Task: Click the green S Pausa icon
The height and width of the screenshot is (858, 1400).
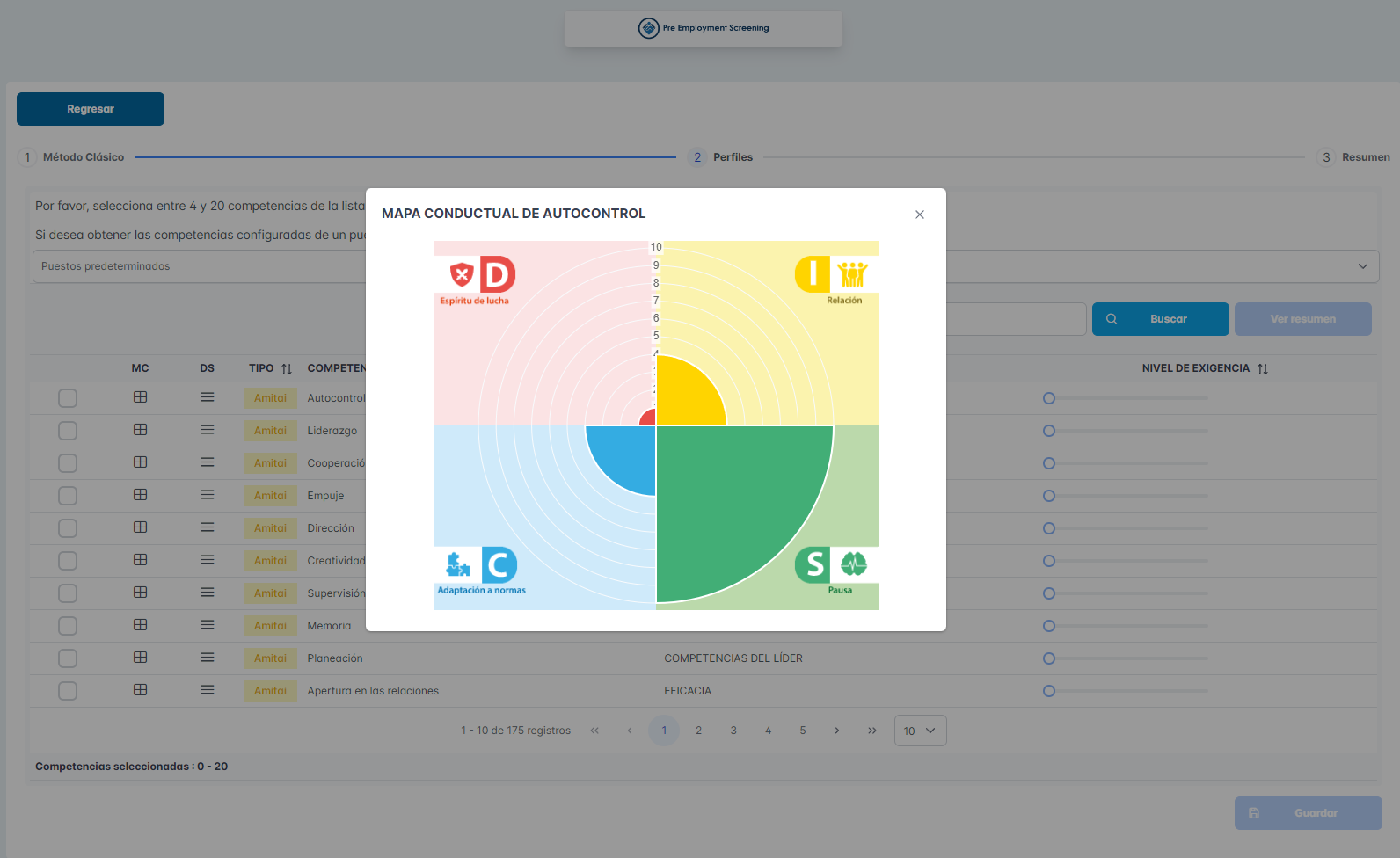Action: coord(831,564)
